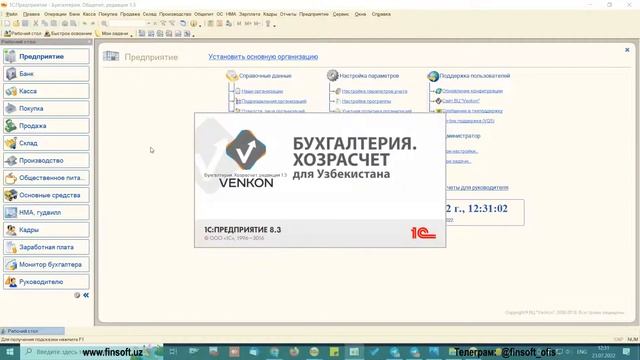The height and width of the screenshot is (360, 640).
Task: Open the Продажа section in the sidebar
Action: (x=46, y=126)
